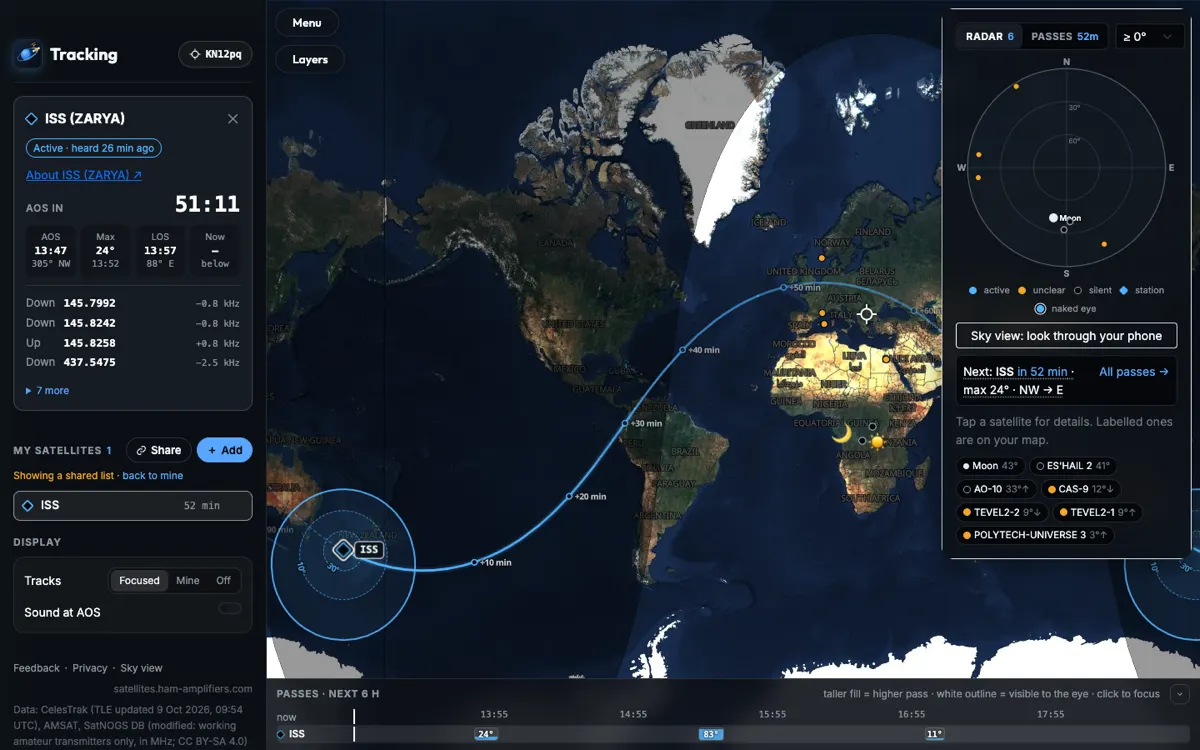Click the Max 24° cell
The image size is (1200, 750).
click(x=105, y=250)
